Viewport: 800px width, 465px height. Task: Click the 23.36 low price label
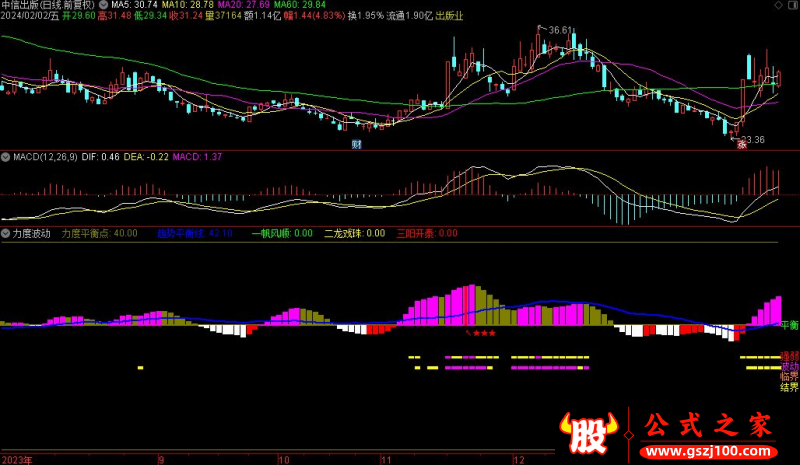point(753,139)
